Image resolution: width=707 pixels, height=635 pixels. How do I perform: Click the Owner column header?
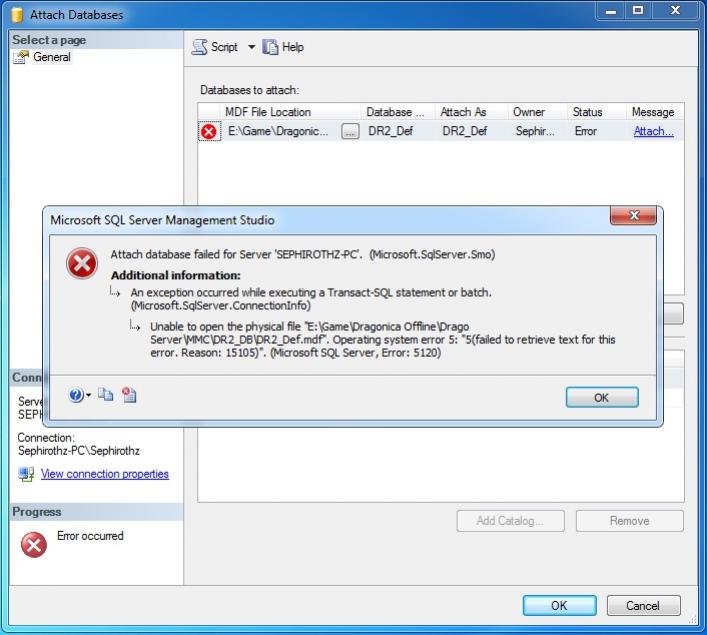tap(537, 112)
